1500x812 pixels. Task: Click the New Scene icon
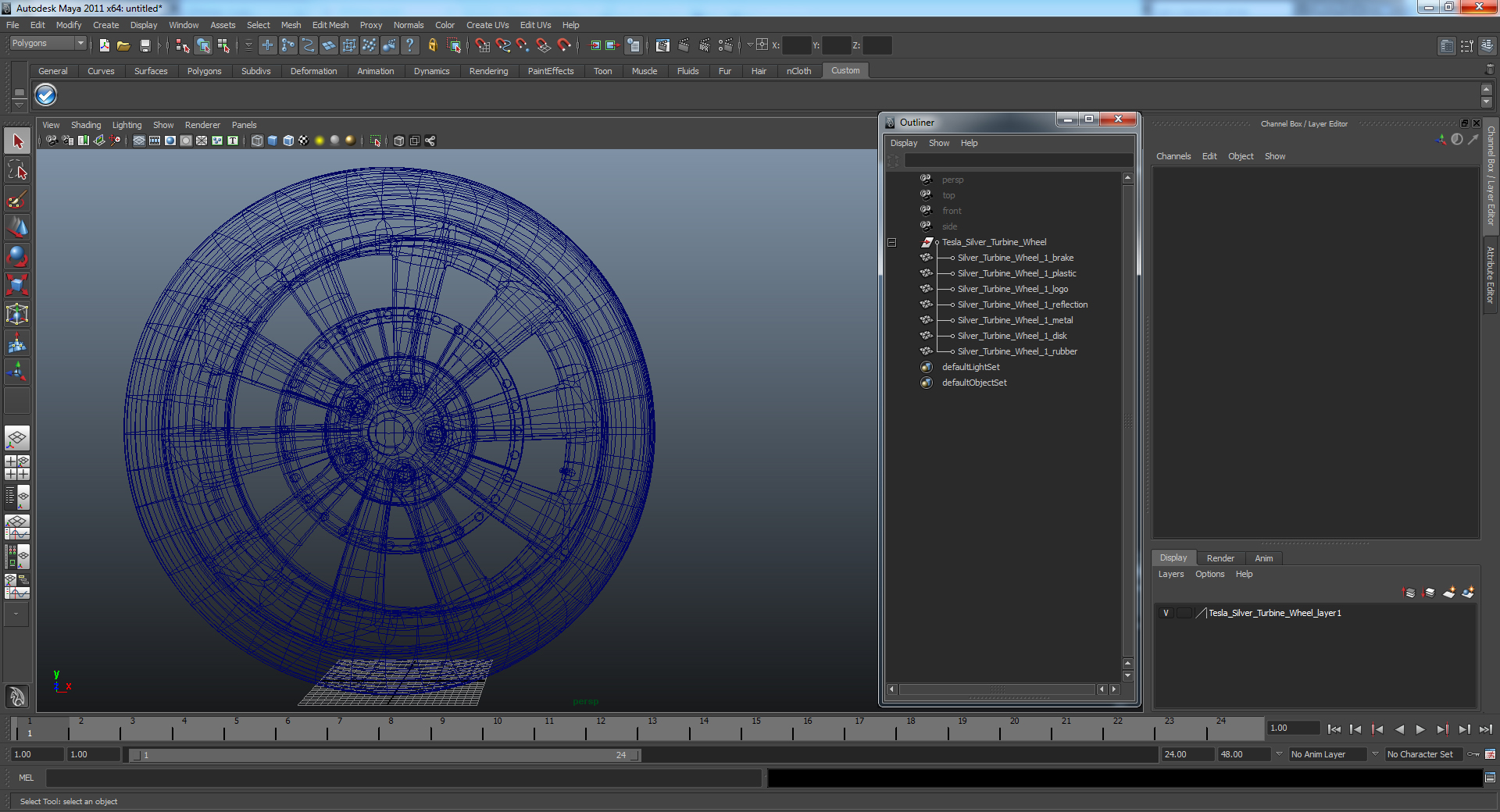pos(104,45)
